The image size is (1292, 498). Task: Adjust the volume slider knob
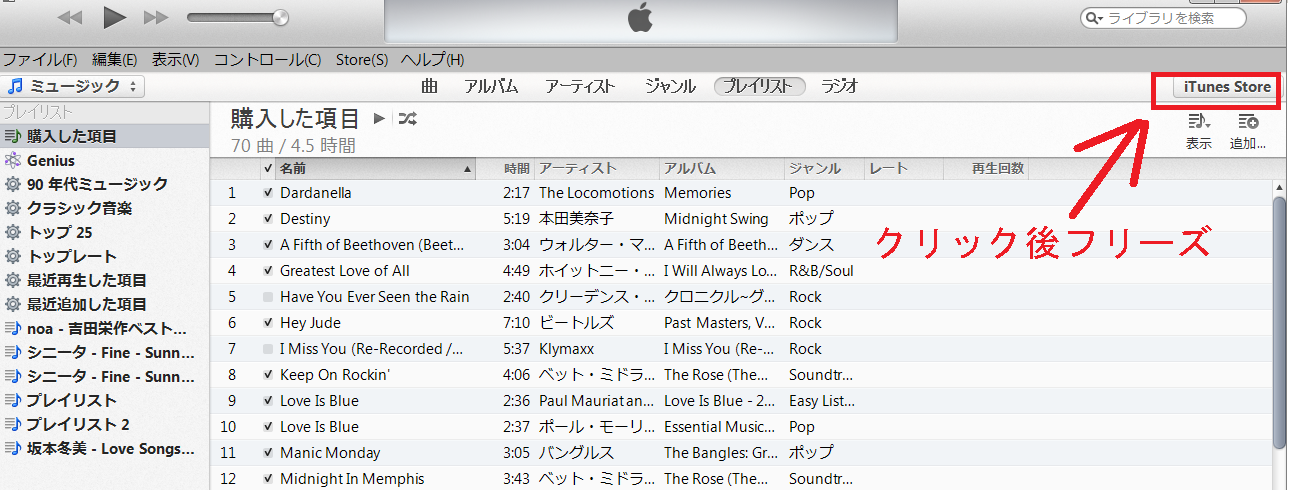(x=281, y=17)
